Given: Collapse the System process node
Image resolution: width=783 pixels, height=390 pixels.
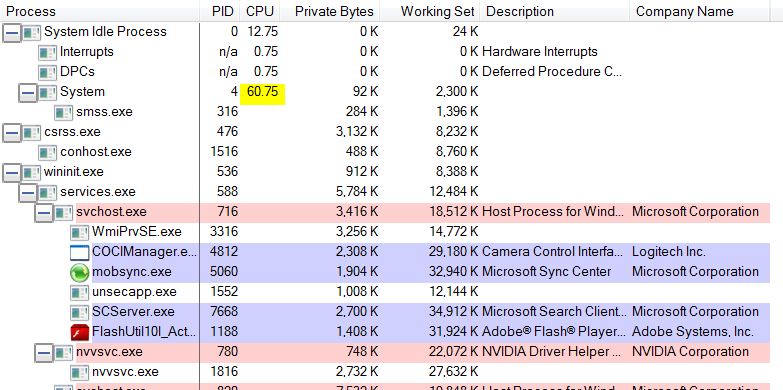Looking at the screenshot, I should tap(28, 93).
